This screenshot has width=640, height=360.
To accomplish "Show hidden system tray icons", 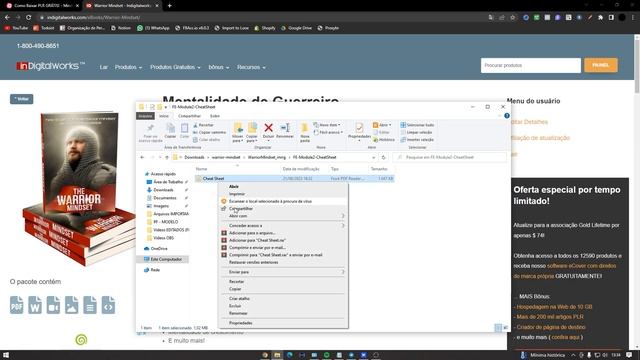I will coord(573,355).
